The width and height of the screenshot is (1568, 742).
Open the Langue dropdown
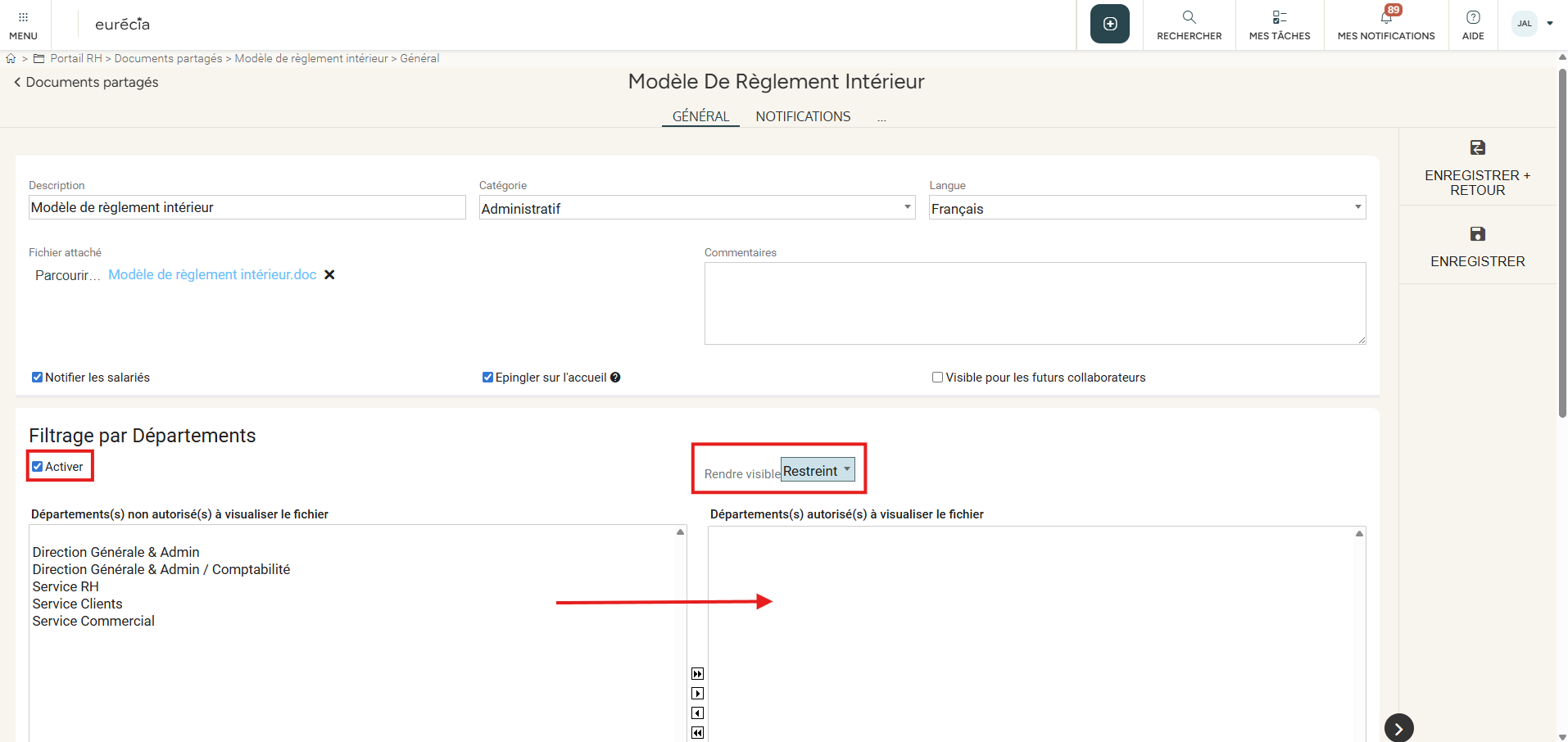[1147, 208]
